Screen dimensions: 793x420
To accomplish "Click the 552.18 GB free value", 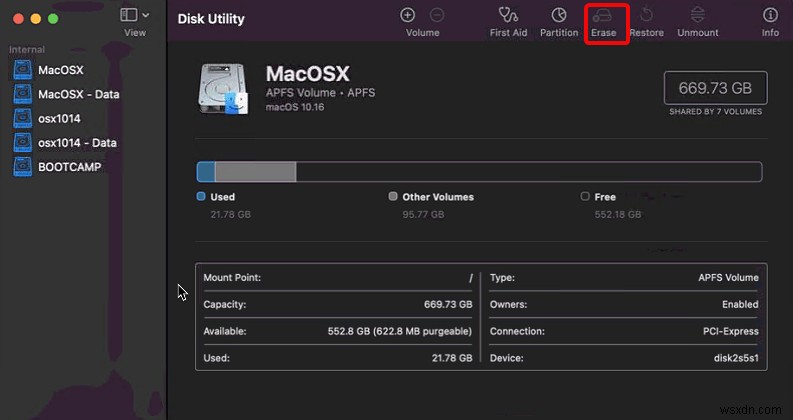I will tap(618, 215).
